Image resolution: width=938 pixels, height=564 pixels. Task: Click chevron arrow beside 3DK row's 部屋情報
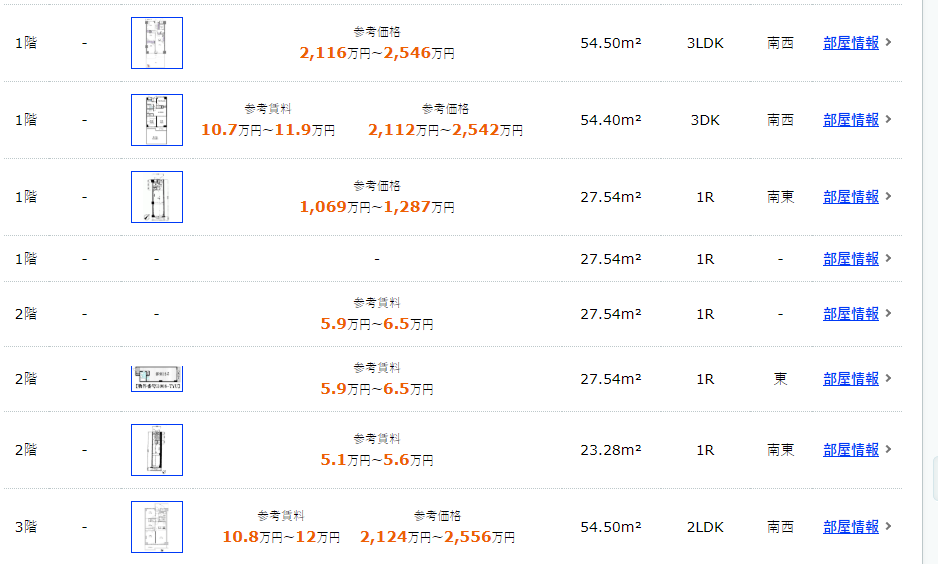coord(888,119)
